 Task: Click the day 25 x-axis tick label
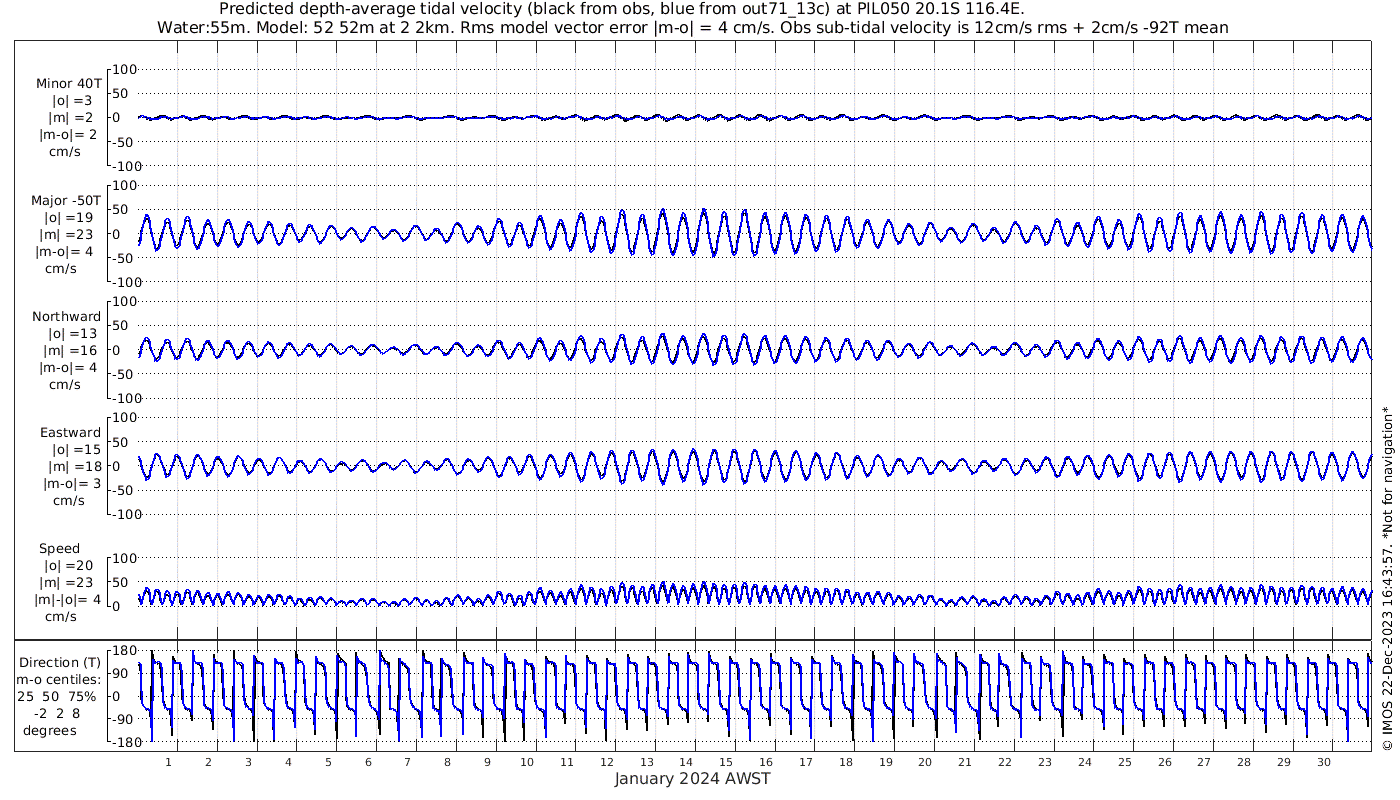coord(1124,762)
